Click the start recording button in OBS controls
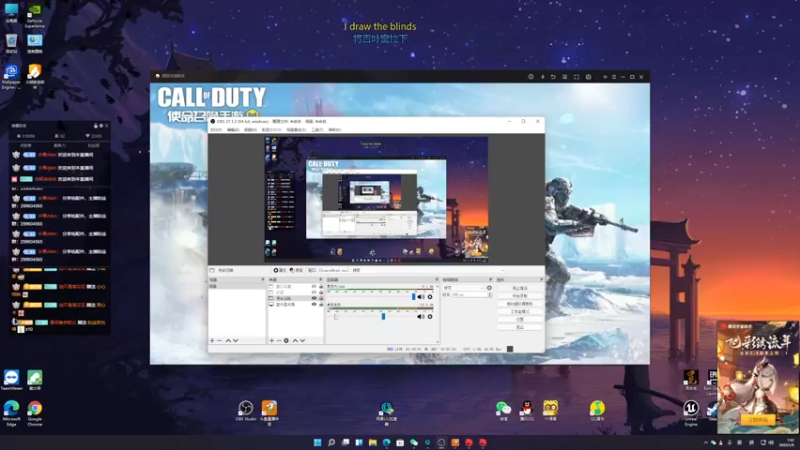The image size is (800, 450). (x=519, y=296)
